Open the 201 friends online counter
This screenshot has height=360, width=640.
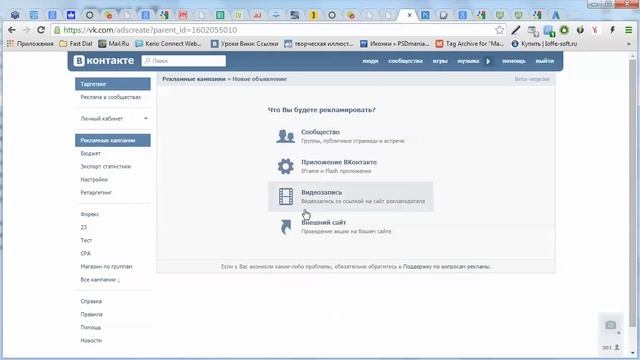611,347
